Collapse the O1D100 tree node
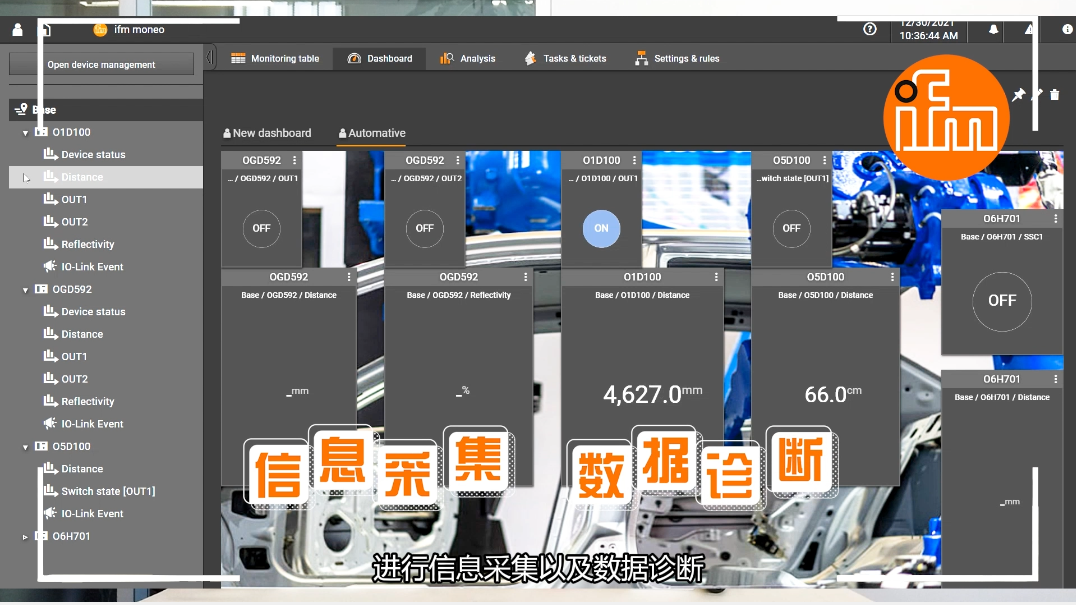Image resolution: width=1076 pixels, height=605 pixels. (26, 133)
